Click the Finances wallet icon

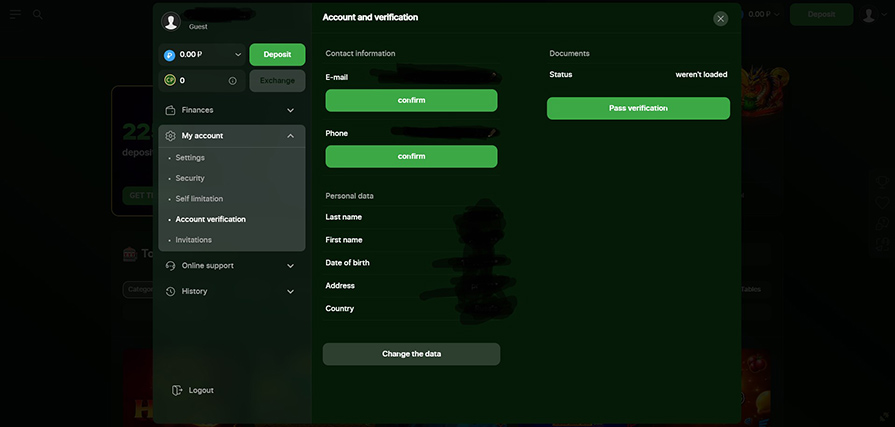(x=171, y=110)
